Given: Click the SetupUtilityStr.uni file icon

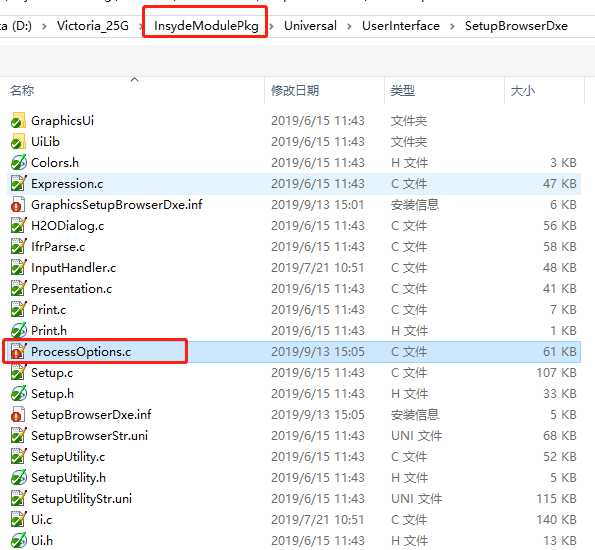Looking at the screenshot, I should [x=18, y=498].
